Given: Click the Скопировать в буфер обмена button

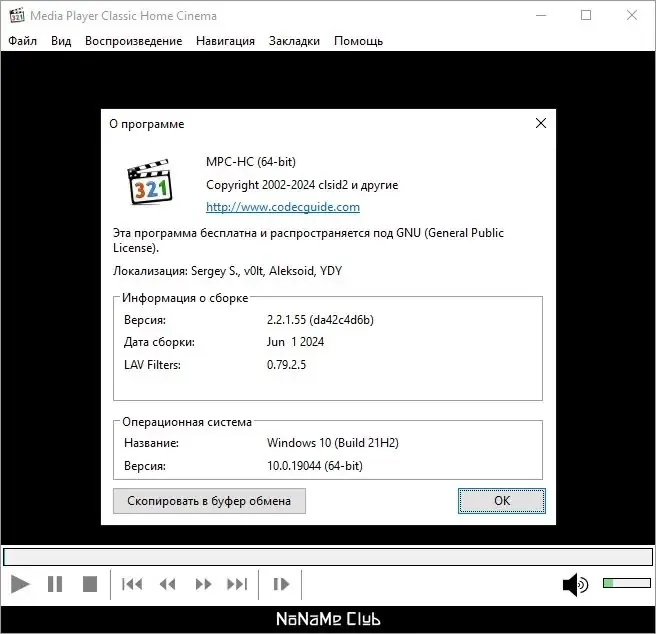Looking at the screenshot, I should tap(209, 501).
